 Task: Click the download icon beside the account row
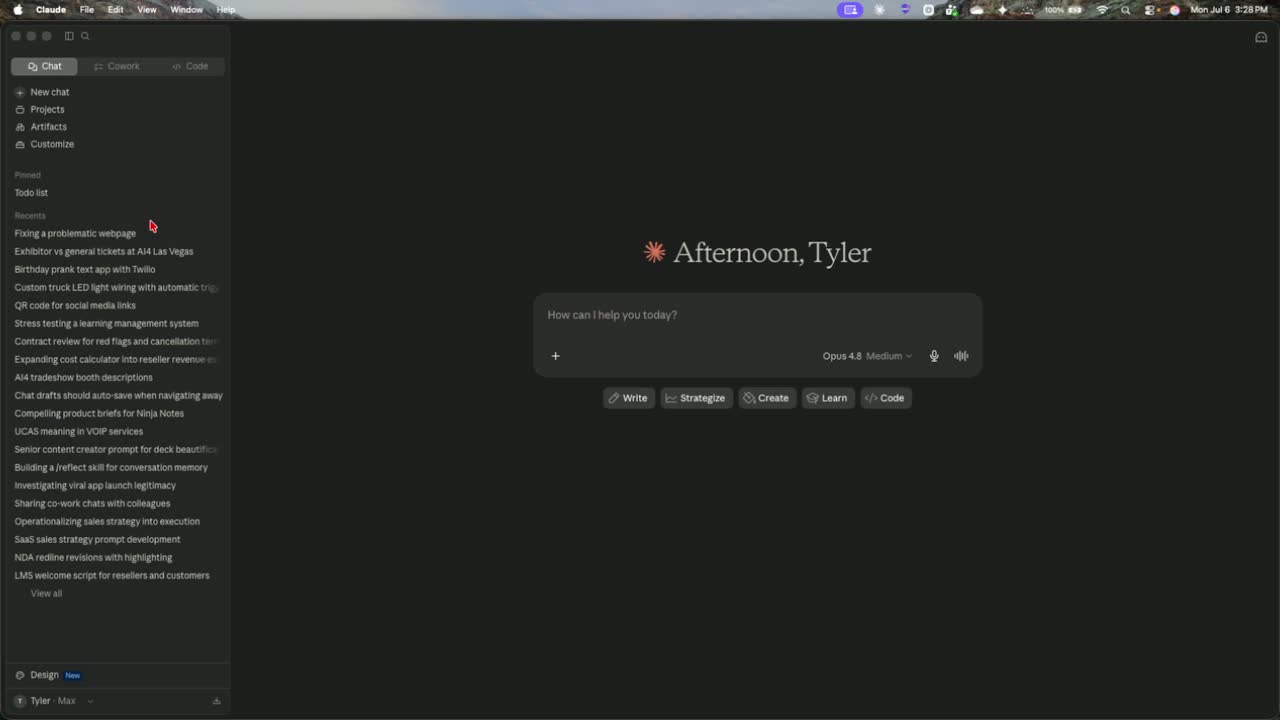coord(216,701)
